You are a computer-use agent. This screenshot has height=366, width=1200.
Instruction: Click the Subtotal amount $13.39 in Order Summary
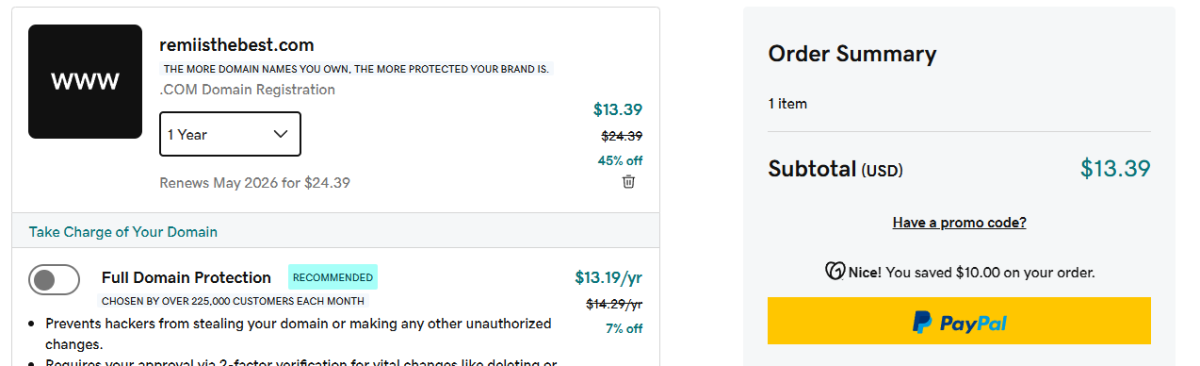1115,169
